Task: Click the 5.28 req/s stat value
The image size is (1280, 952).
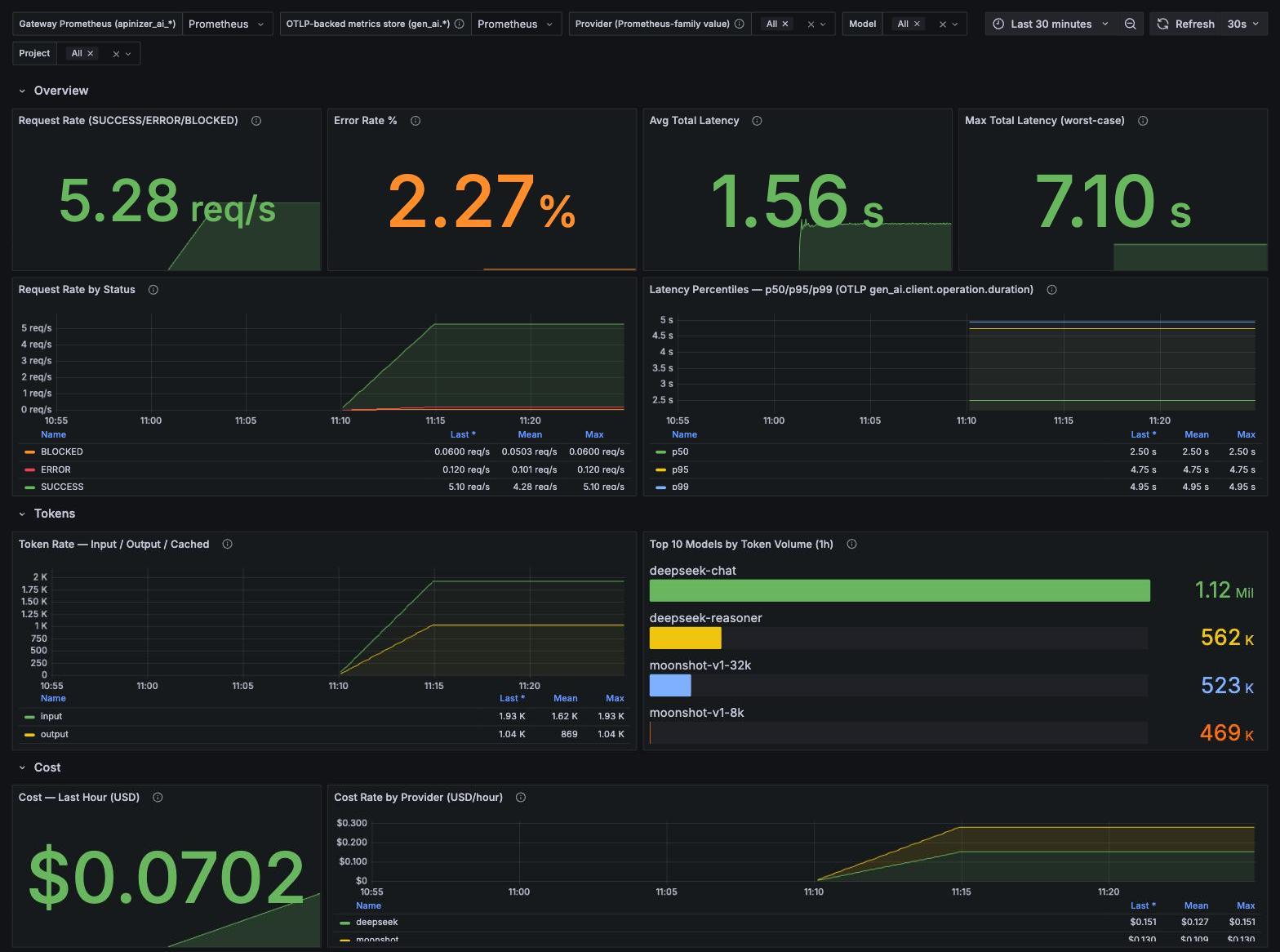Action: coord(167,201)
